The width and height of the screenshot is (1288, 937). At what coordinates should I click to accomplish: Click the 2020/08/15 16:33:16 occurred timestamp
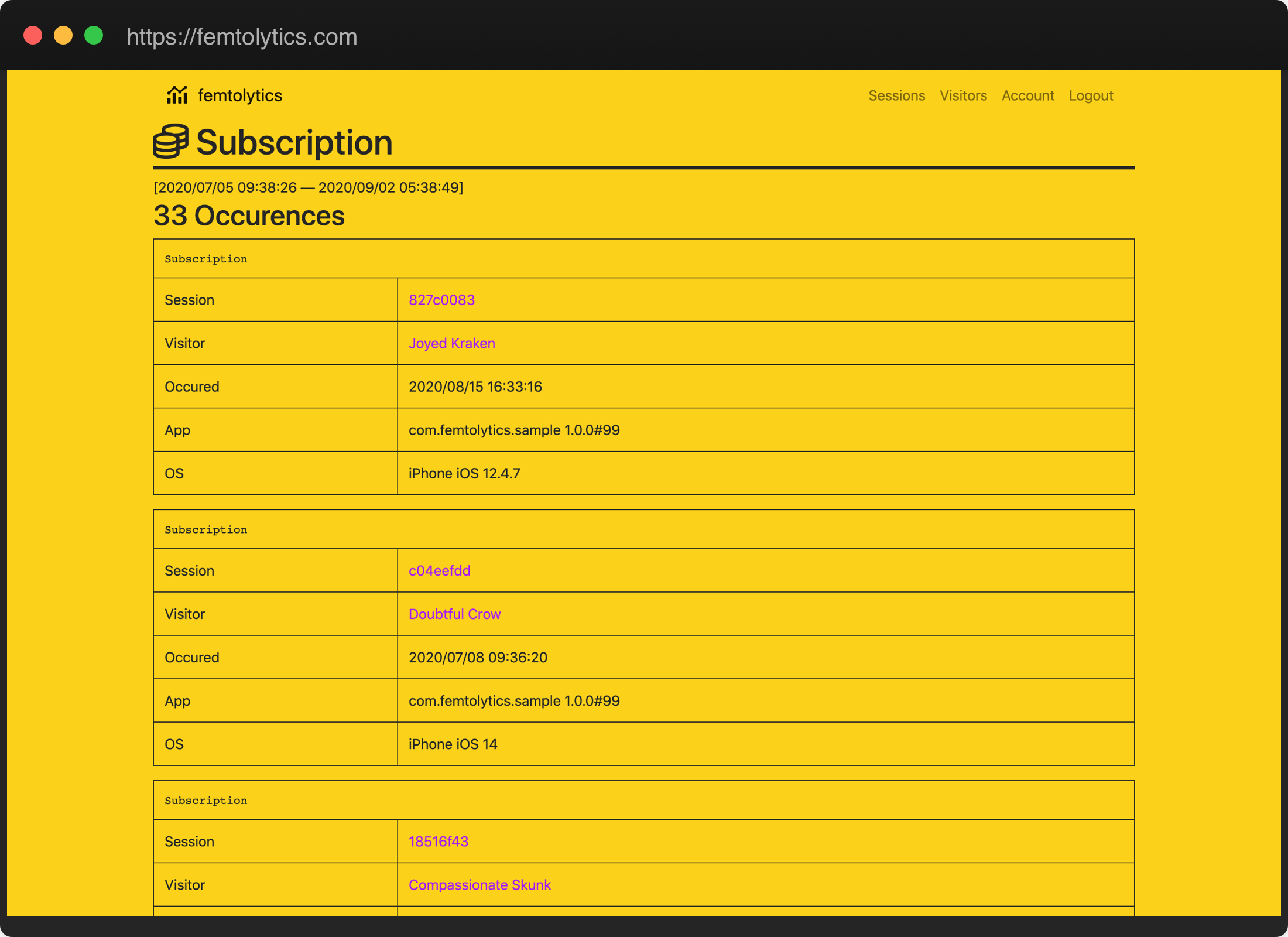[475, 387]
